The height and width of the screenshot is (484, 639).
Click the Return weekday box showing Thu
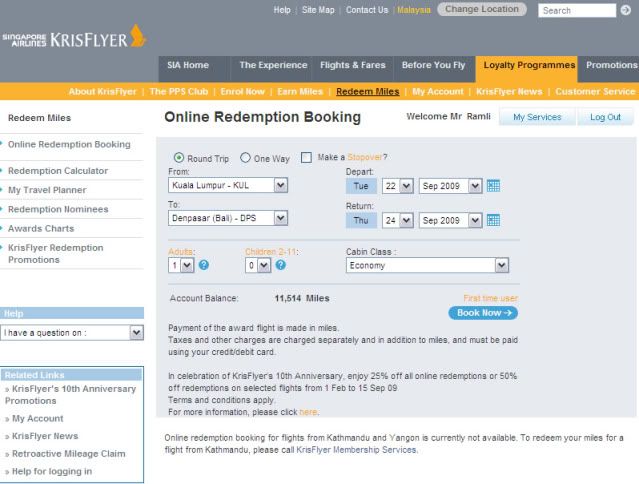pos(361,220)
